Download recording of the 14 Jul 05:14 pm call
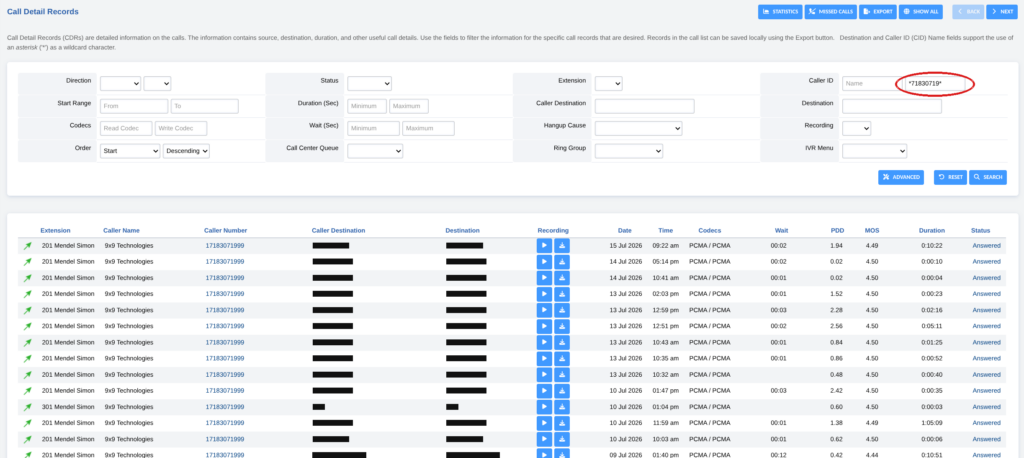This screenshot has width=1024, height=458. point(562,261)
